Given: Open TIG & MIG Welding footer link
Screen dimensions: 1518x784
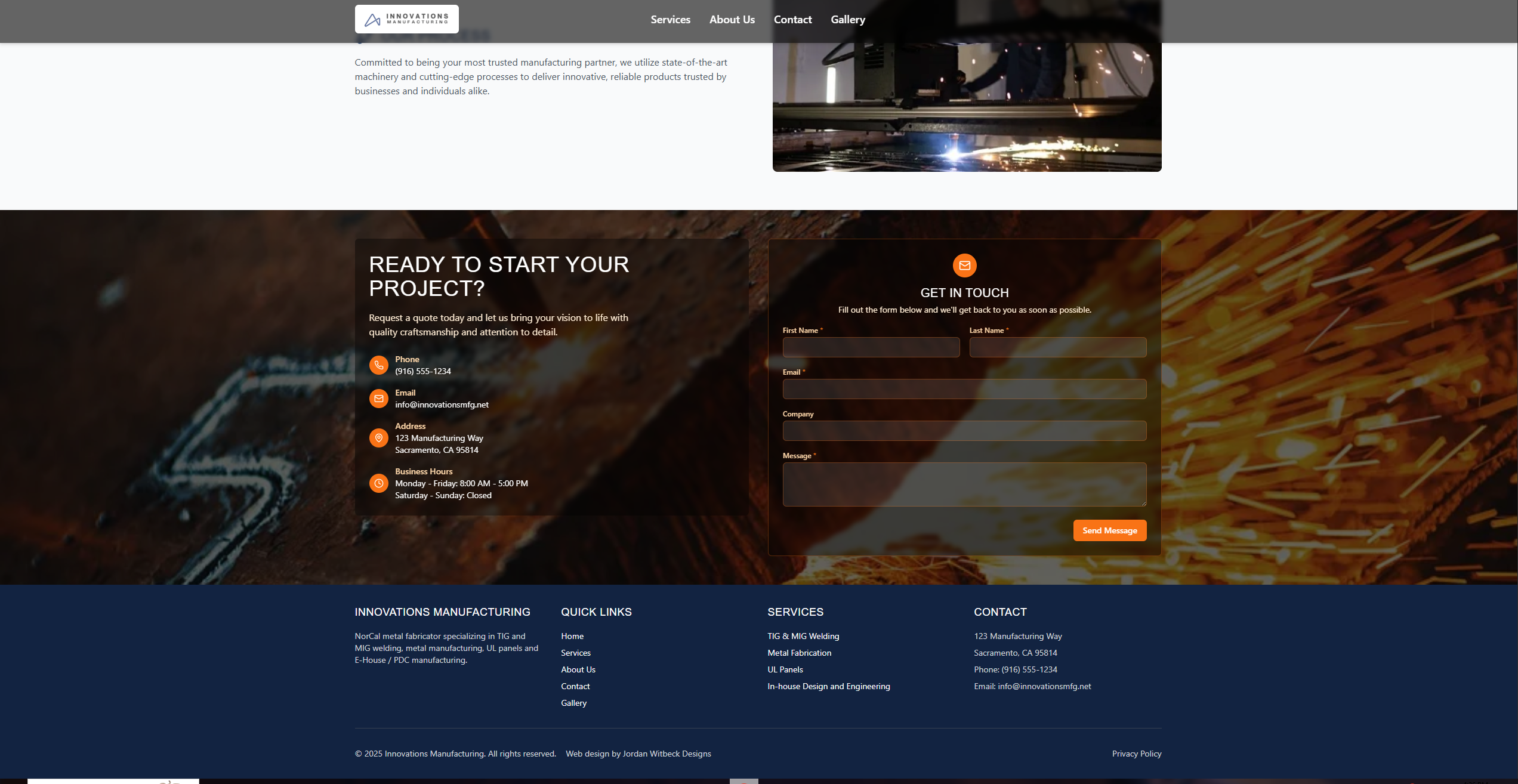Looking at the screenshot, I should point(803,636).
